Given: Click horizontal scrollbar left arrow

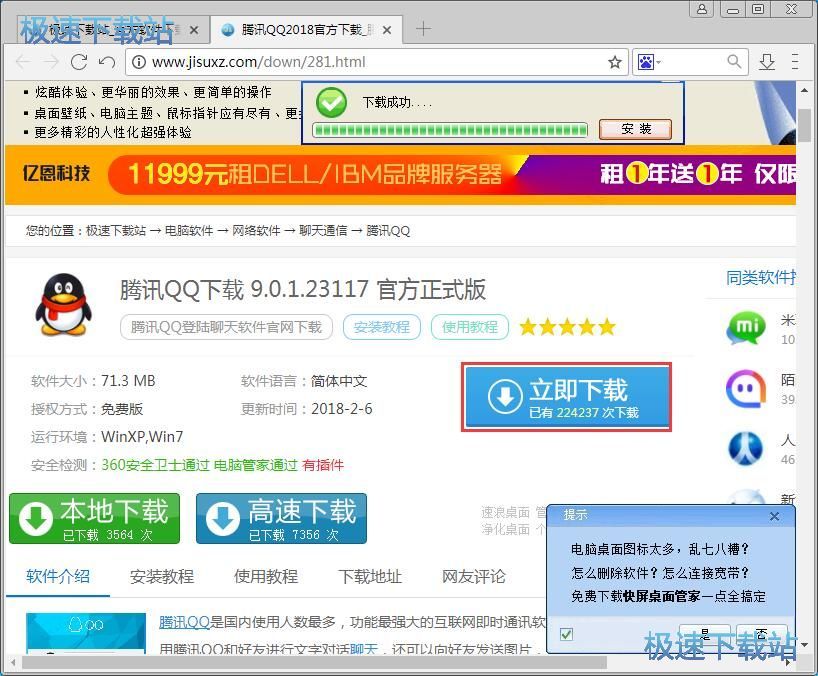Looking at the screenshot, I should point(14,662).
